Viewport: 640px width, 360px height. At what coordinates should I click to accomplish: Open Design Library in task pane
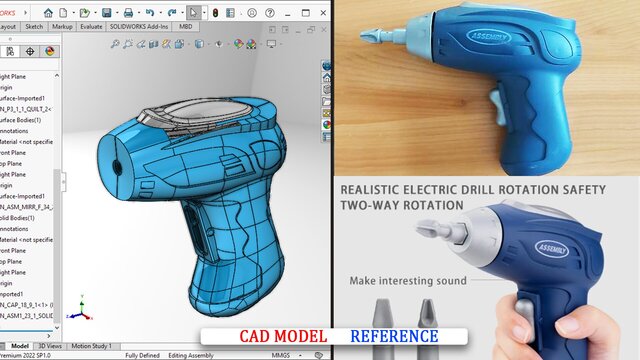click(326, 89)
